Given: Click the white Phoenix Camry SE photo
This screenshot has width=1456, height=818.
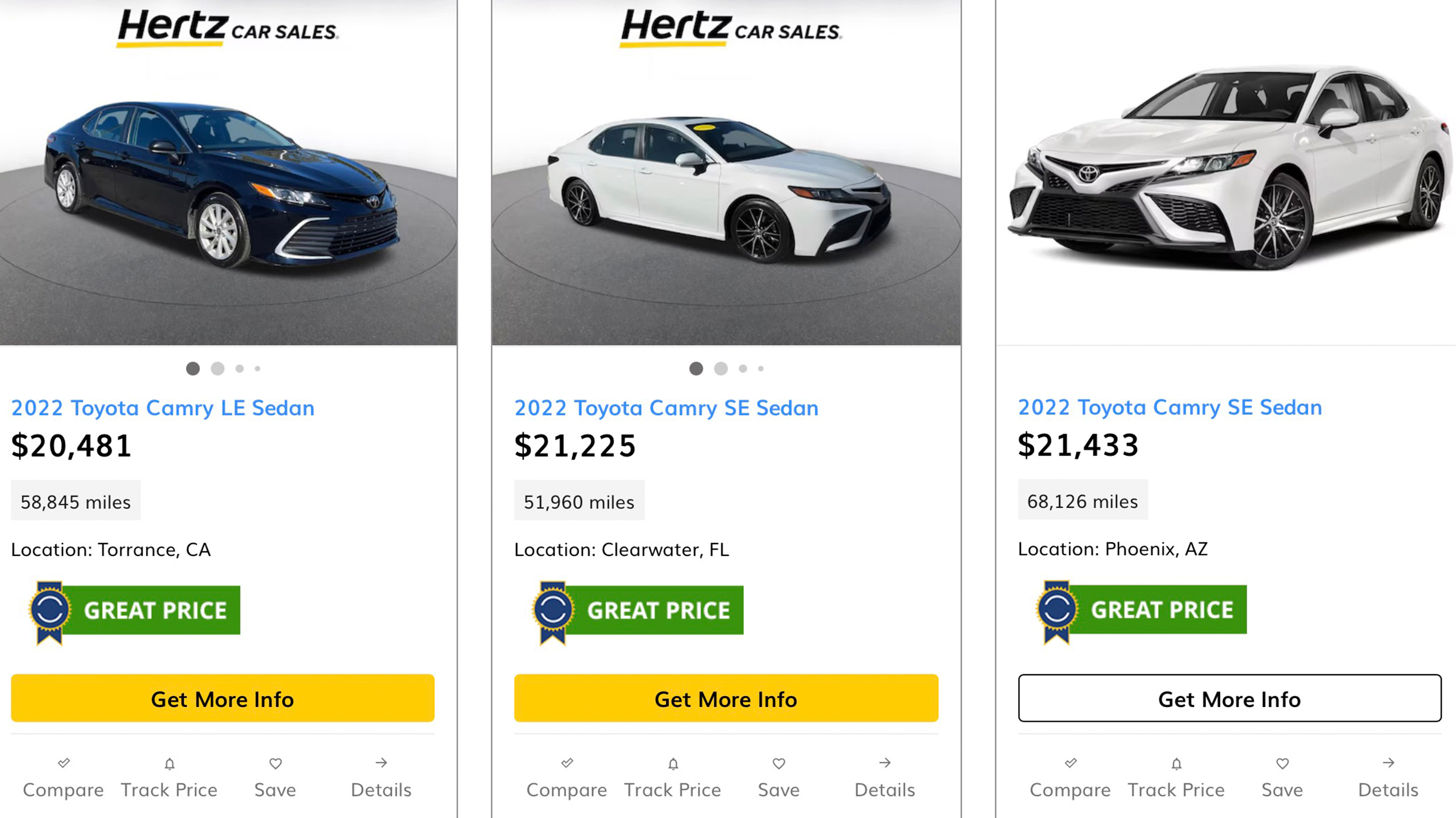Looking at the screenshot, I should [x=1230, y=172].
